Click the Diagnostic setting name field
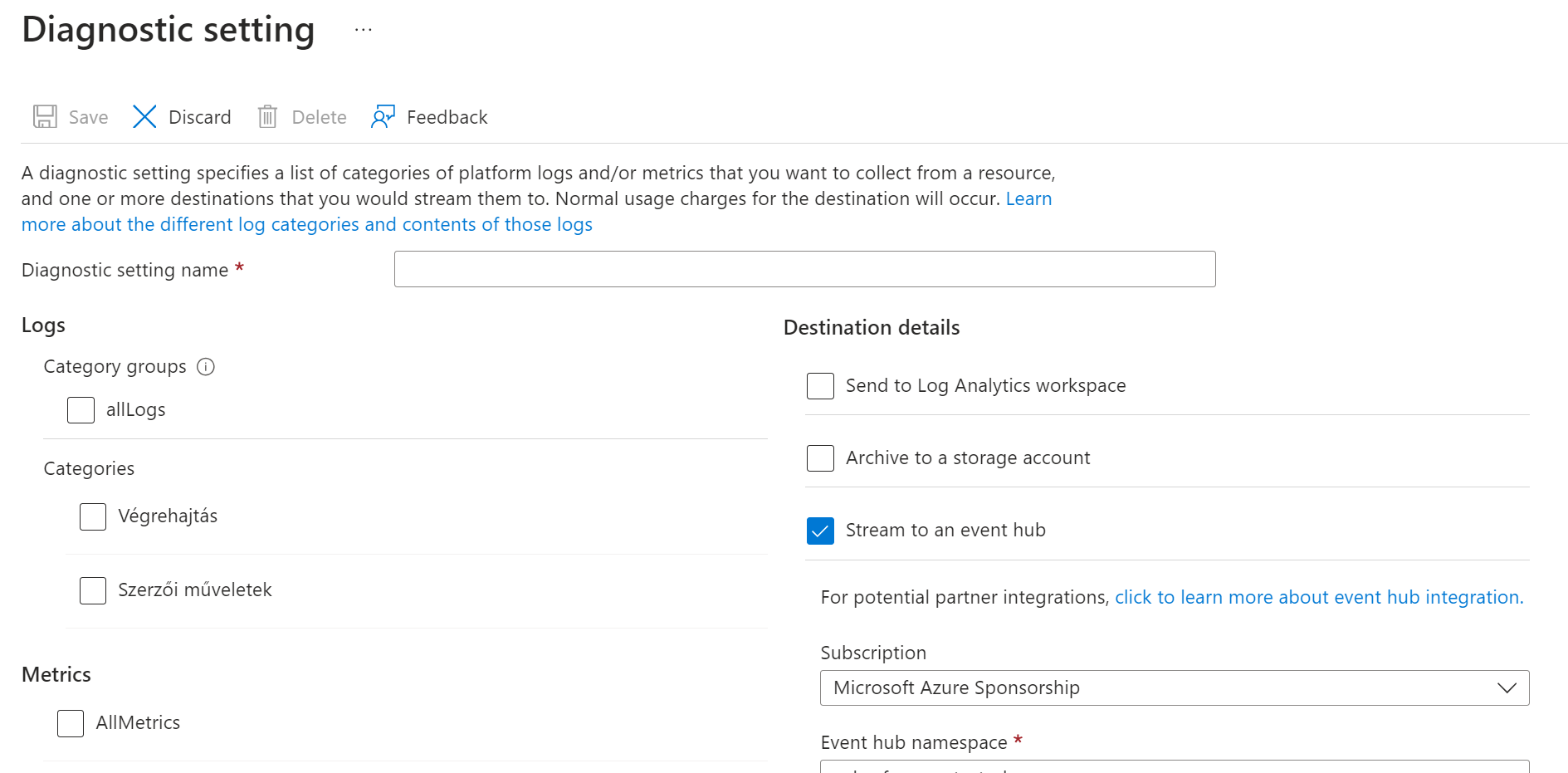The width and height of the screenshot is (1568, 773). pyautogui.click(x=804, y=269)
